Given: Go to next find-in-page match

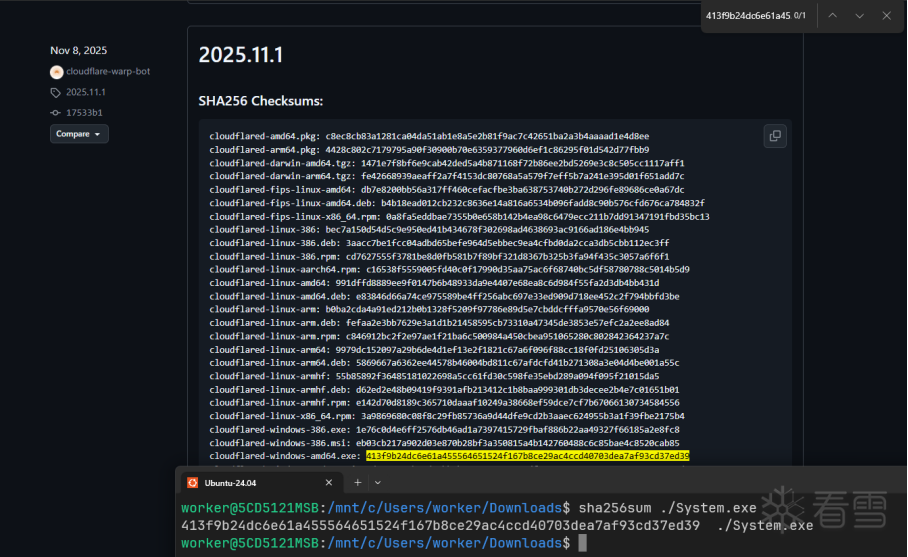Looking at the screenshot, I should 859,16.
